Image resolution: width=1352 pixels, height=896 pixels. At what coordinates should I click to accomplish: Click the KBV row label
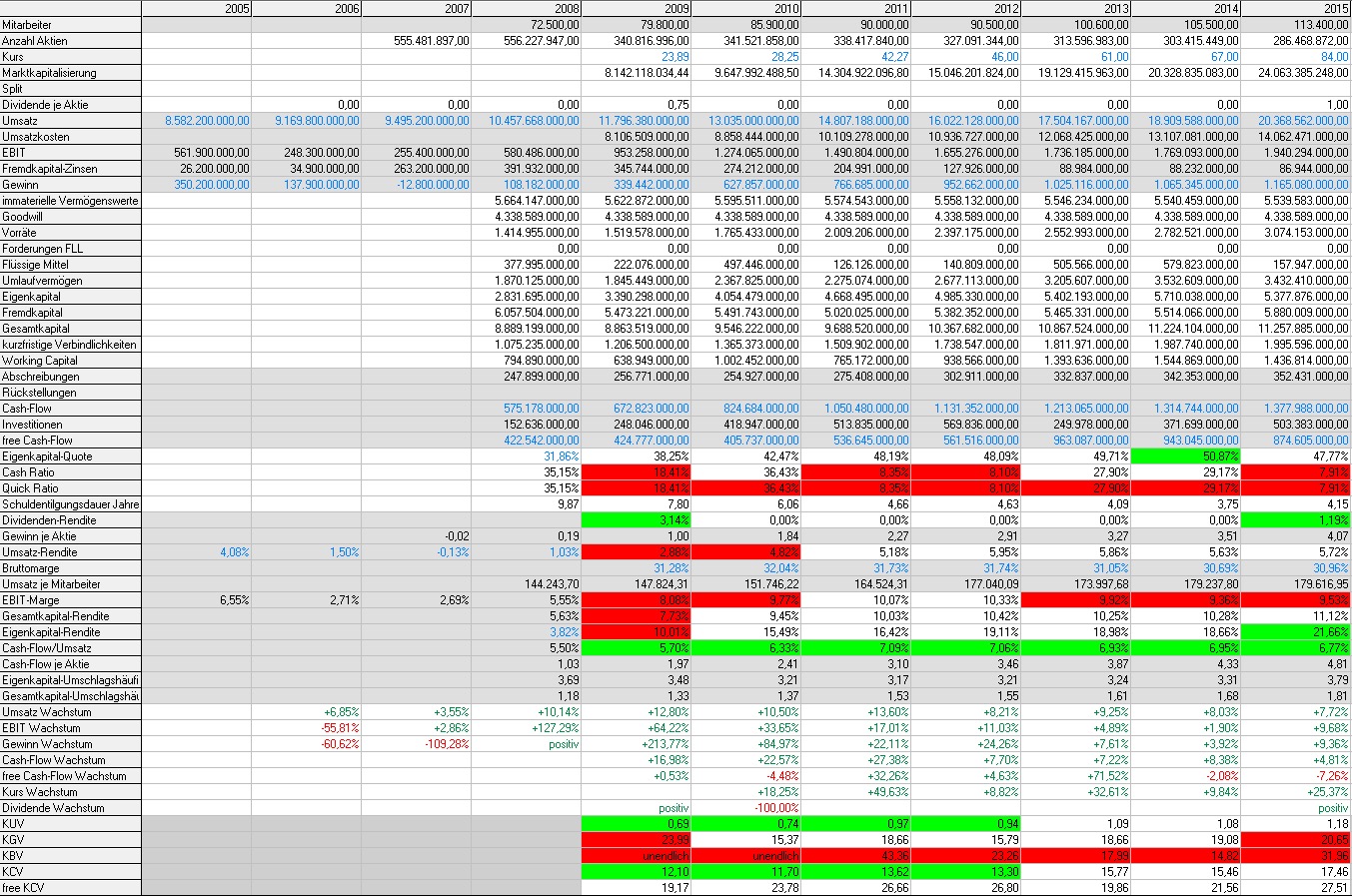click(x=71, y=855)
